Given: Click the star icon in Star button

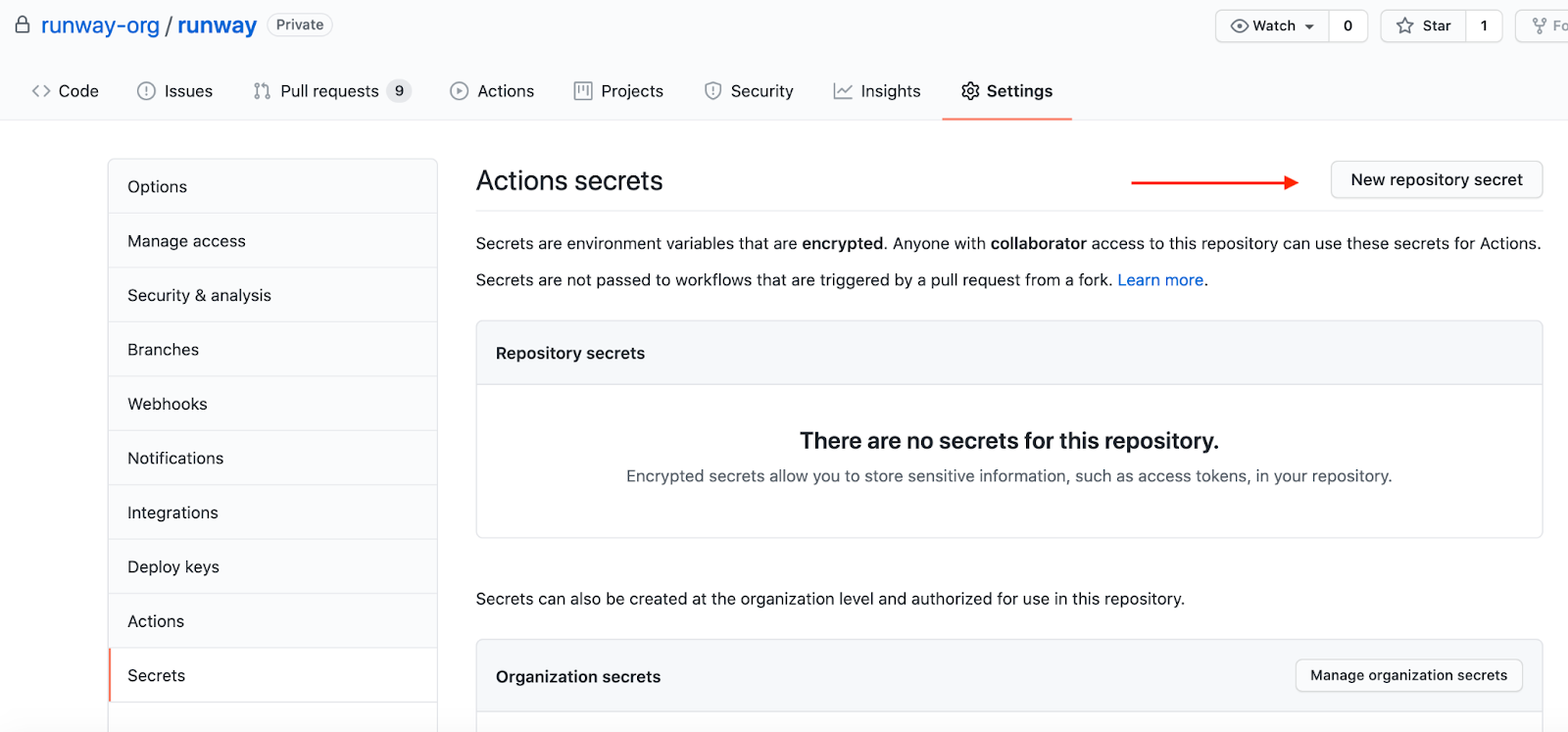Looking at the screenshot, I should [1405, 26].
